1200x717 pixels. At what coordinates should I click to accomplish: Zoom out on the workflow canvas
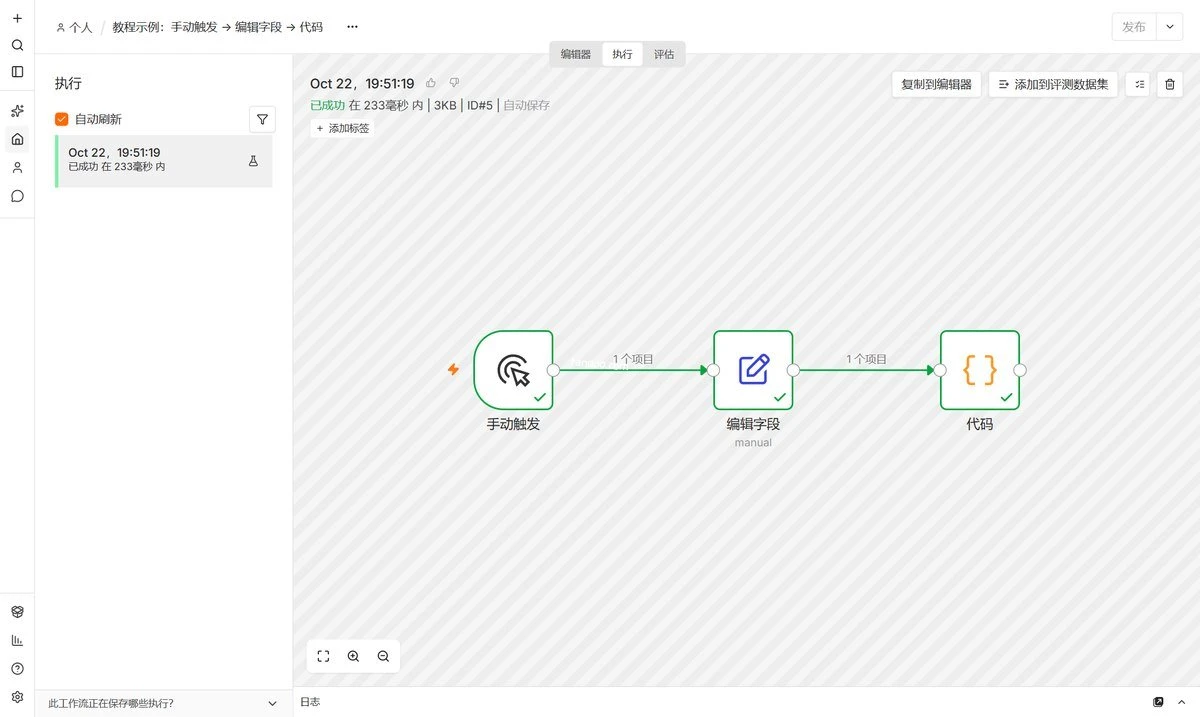(x=383, y=656)
